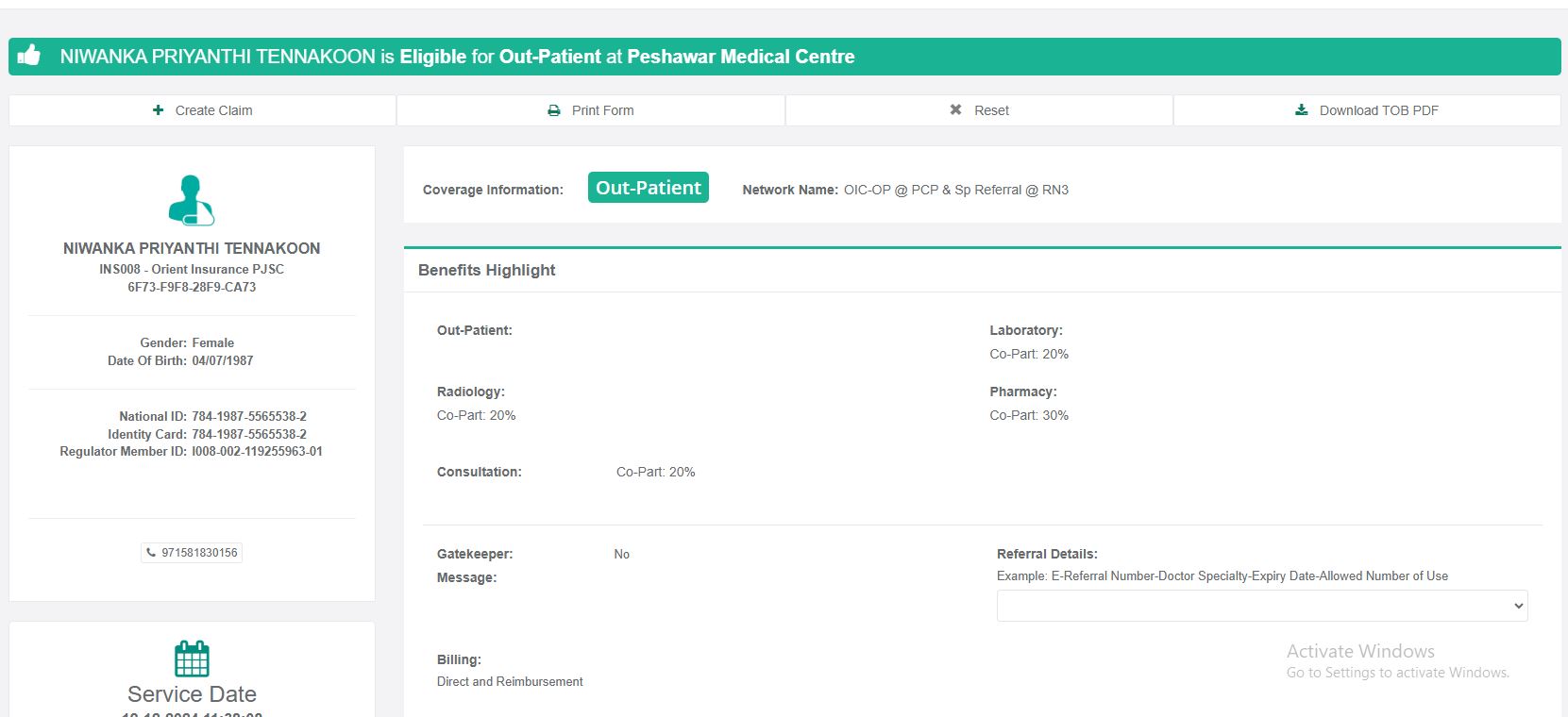1568x717 pixels.
Task: Click the Print Form button
Action: pos(591,110)
